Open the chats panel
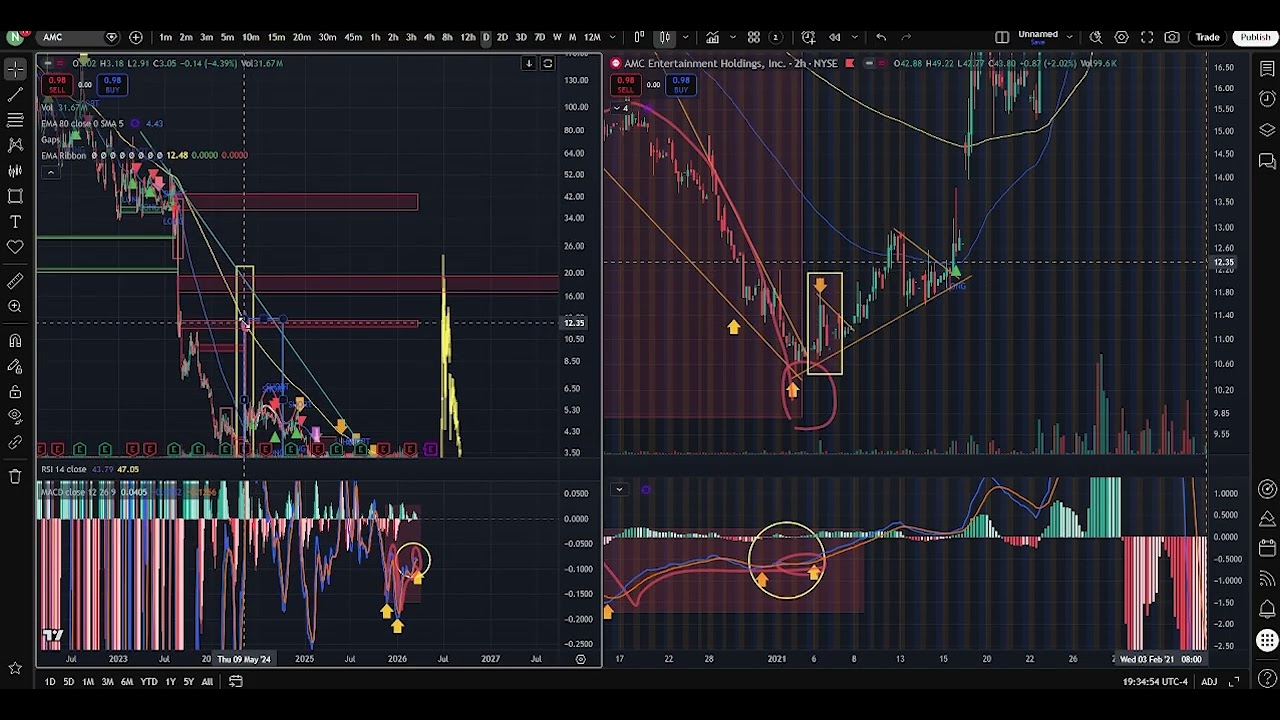1280x720 pixels. [1267, 160]
